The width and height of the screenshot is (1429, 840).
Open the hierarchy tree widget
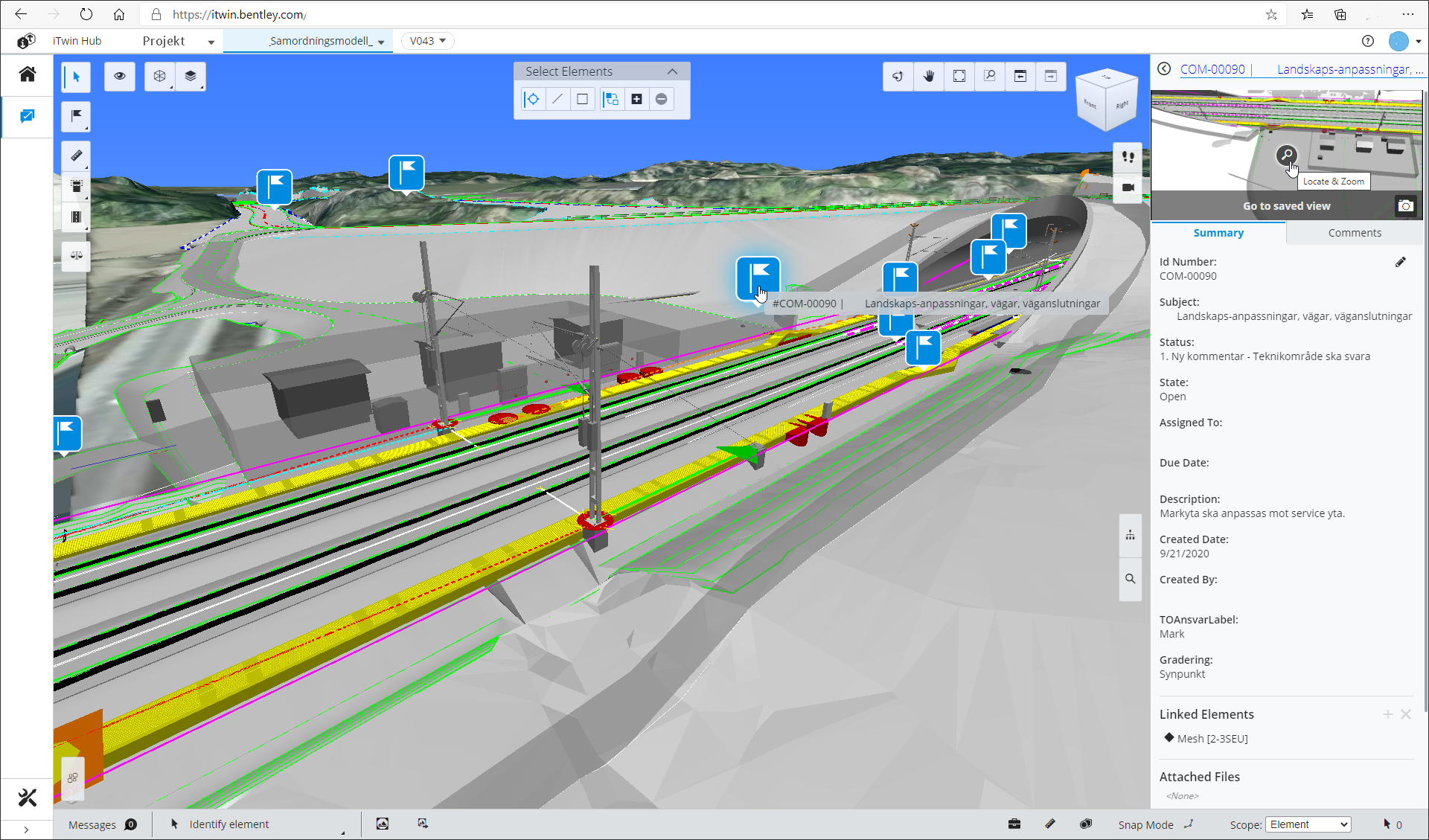1130,536
